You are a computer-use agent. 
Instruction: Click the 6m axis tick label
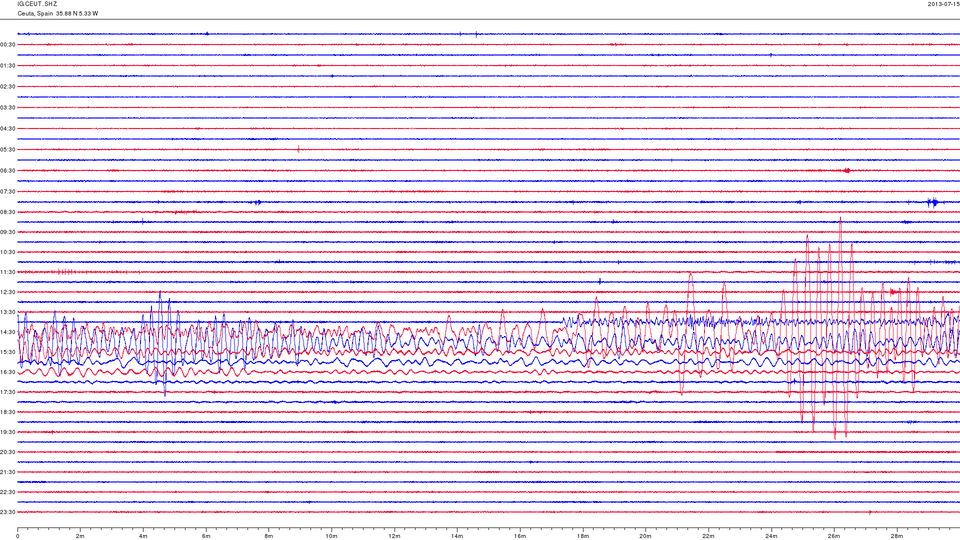point(206,536)
